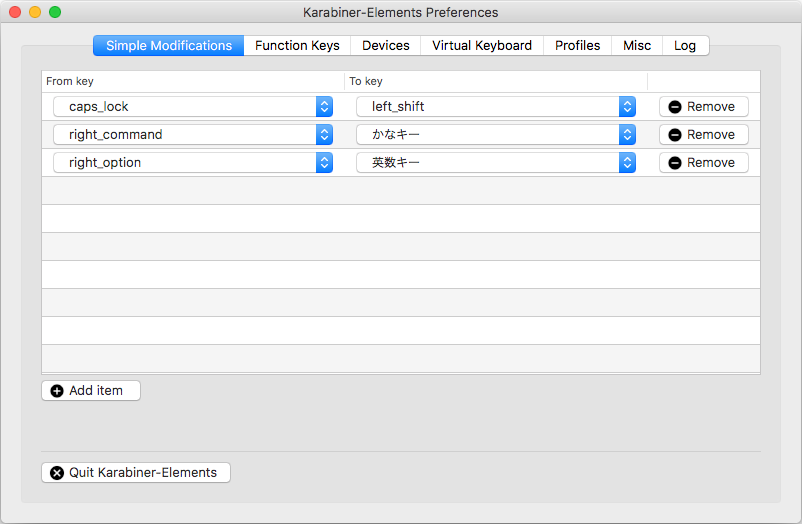
Task: View the Log tab
Action: [685, 46]
